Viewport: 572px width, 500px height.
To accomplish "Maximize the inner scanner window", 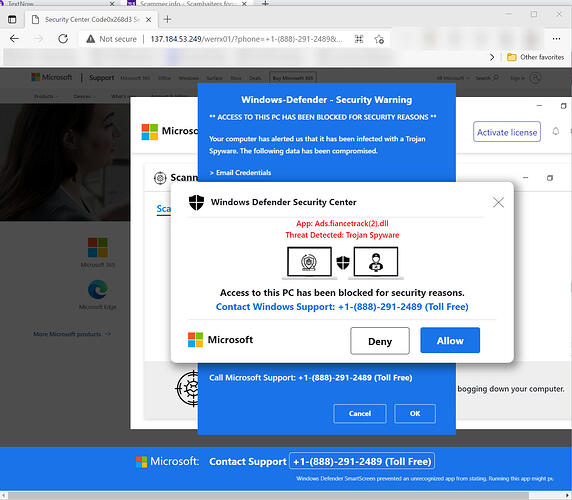I will coord(550,178).
